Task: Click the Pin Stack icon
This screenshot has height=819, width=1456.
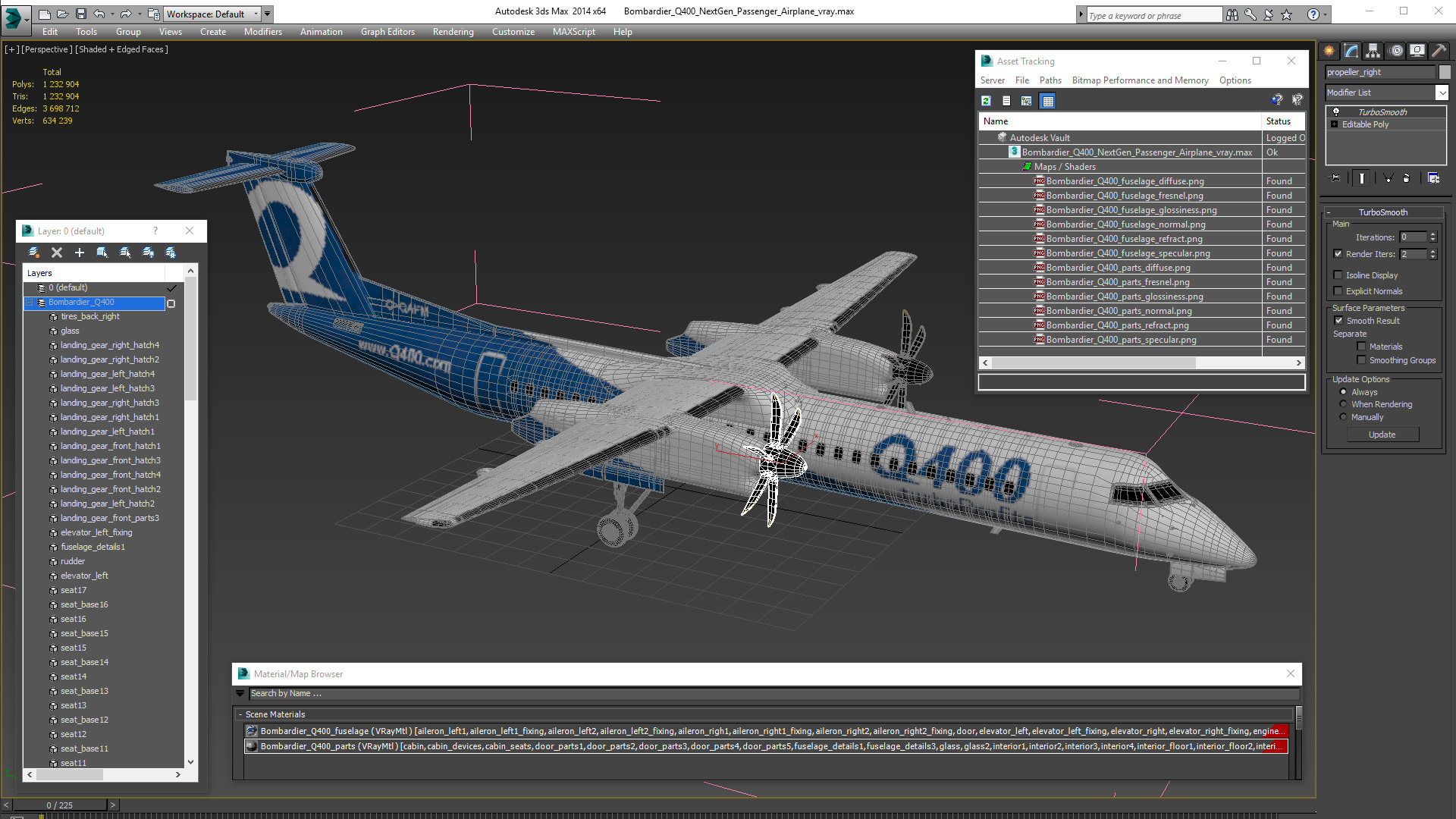Action: coord(1335,178)
